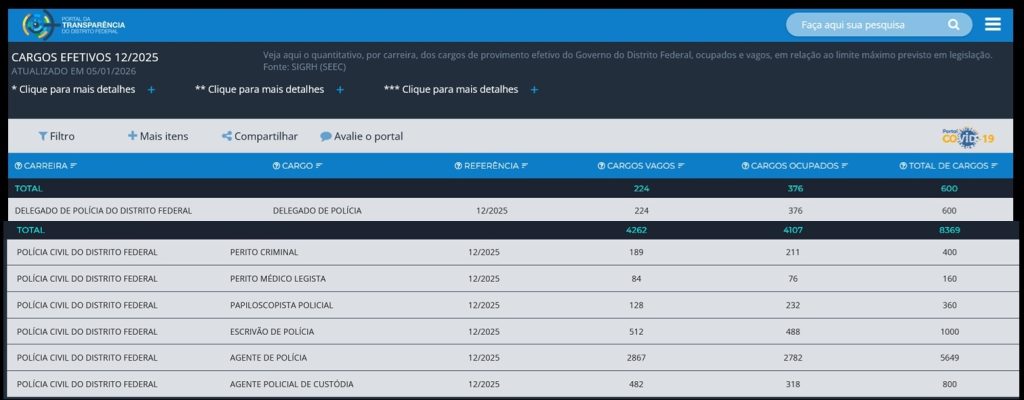This screenshot has width=1024, height=400.
Task: Toggle sorting on the CARGOS OCUPADOS column
Action: (x=844, y=165)
